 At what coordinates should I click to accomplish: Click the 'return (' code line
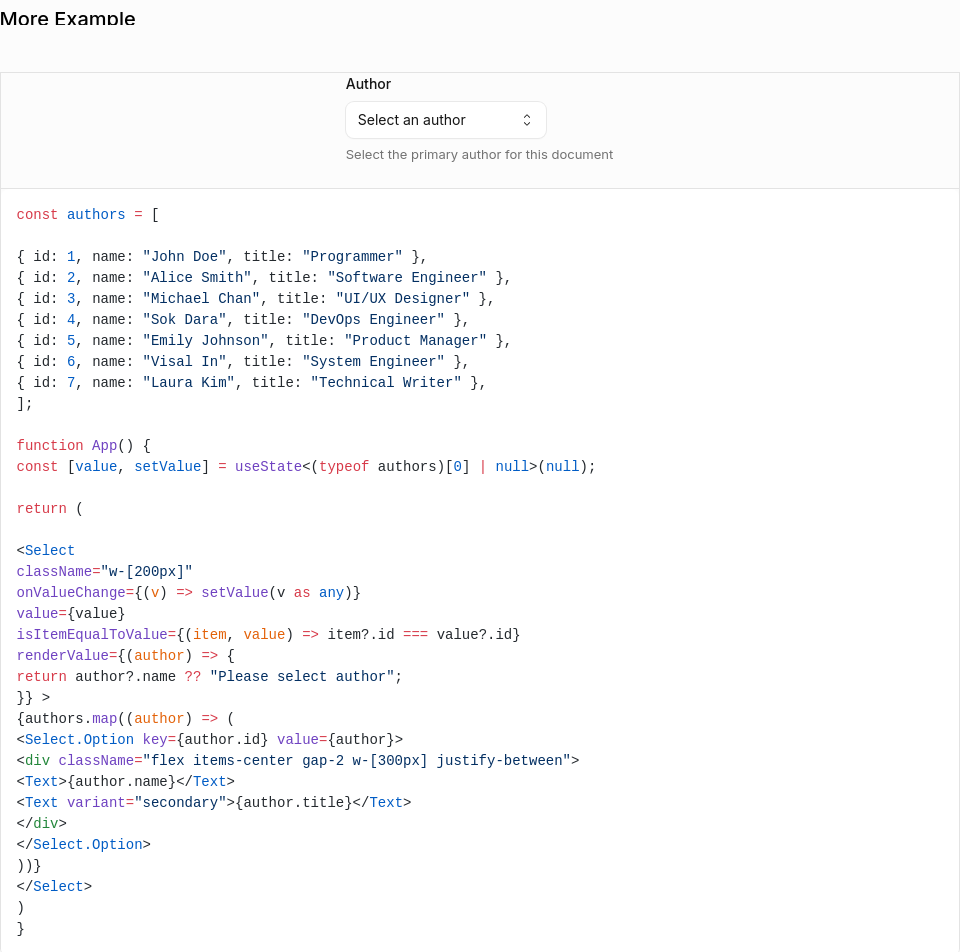[50, 509]
